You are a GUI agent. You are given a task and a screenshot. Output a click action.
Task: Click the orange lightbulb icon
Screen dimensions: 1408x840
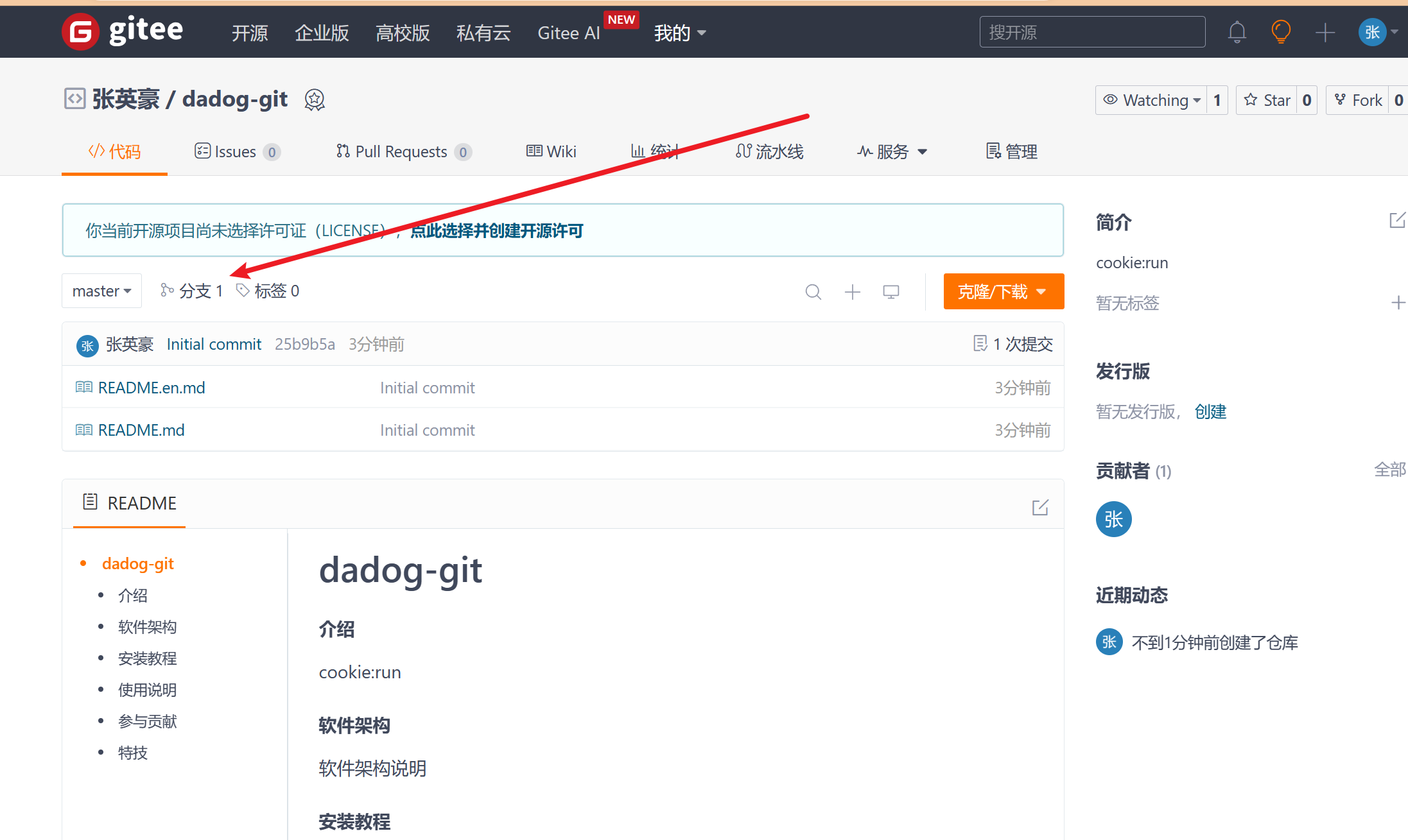[x=1280, y=32]
